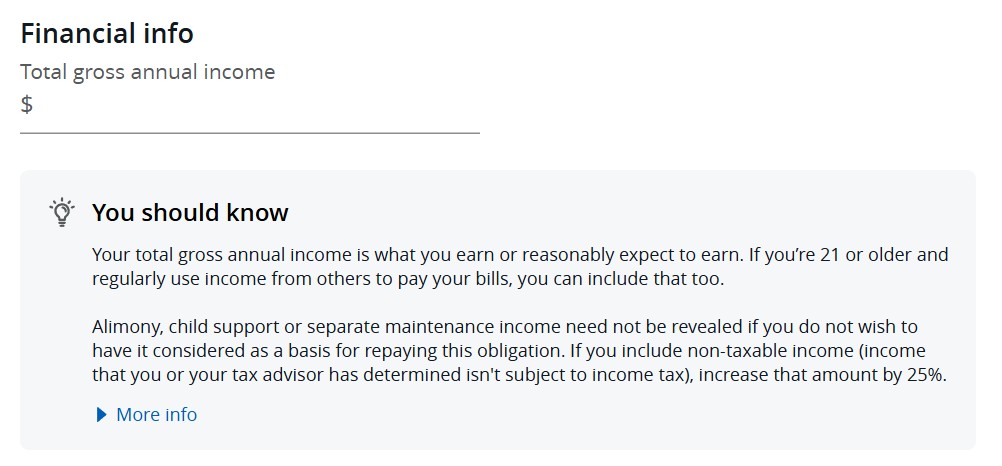Click the Total gross annual income label
The width and height of the screenshot is (1002, 466).
pos(148,72)
